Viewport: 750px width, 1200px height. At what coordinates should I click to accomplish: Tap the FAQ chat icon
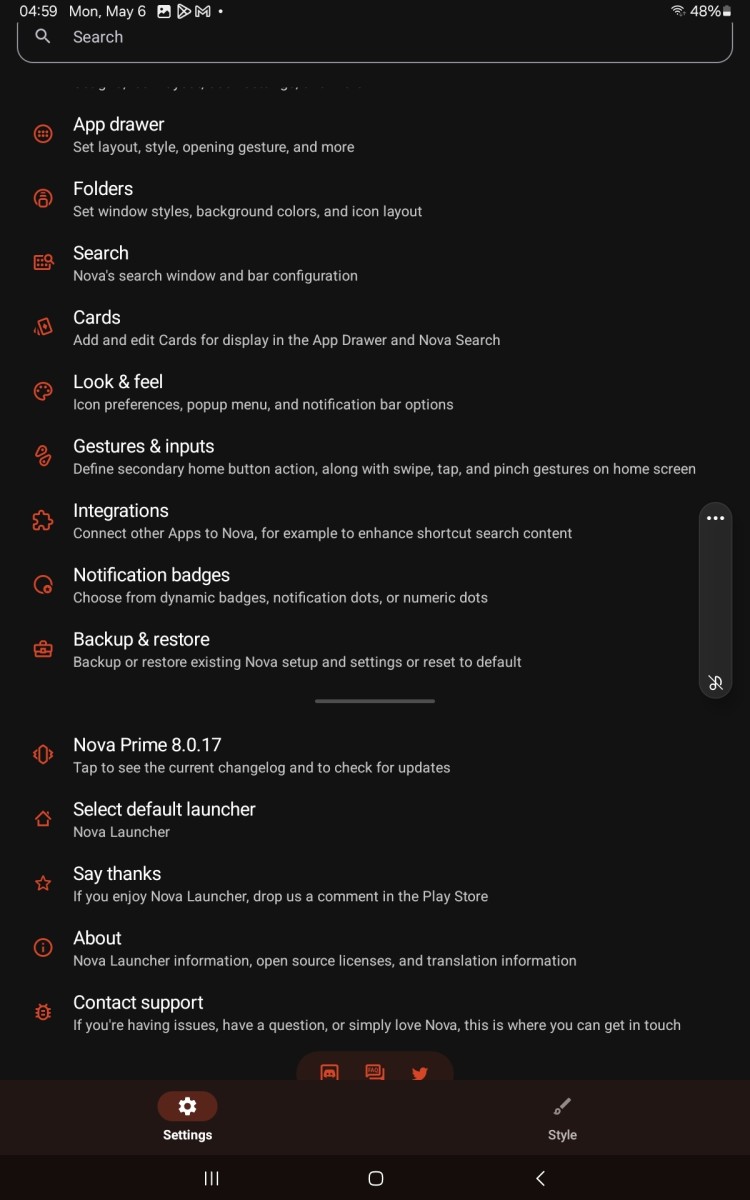tap(374, 1073)
